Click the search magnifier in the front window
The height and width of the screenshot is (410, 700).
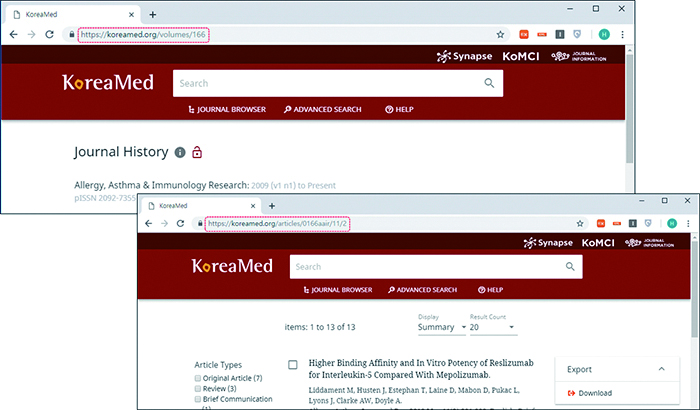(570, 266)
